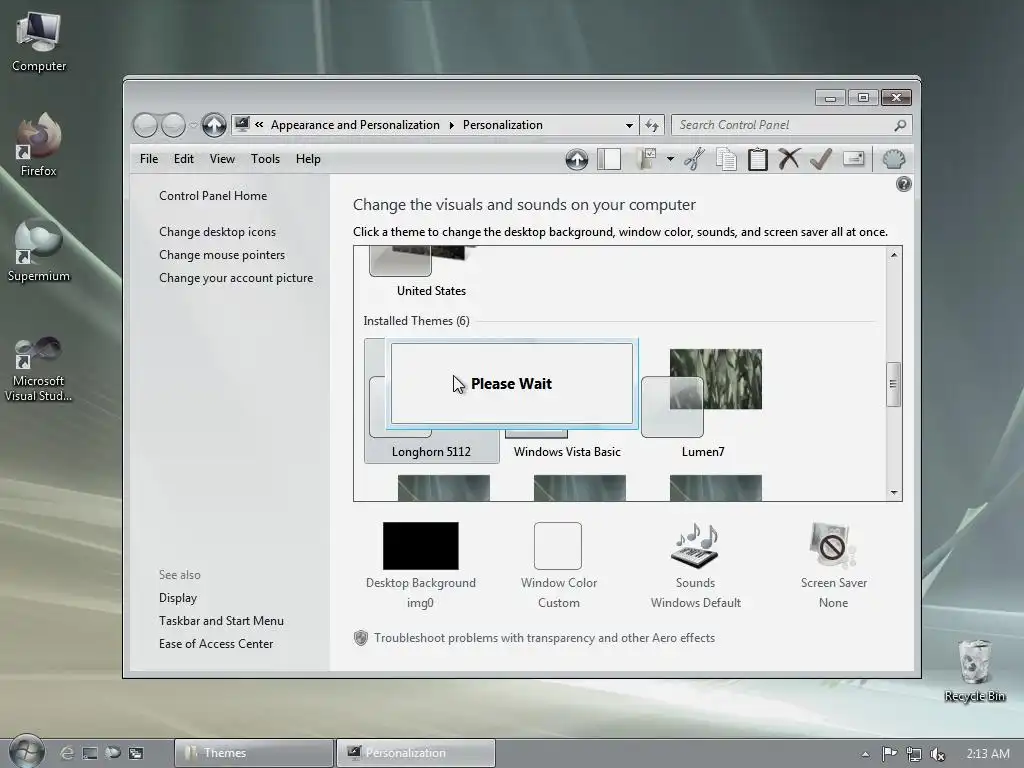Click theme list scrollbar up arrow
The width and height of the screenshot is (1024, 768).
click(893, 255)
